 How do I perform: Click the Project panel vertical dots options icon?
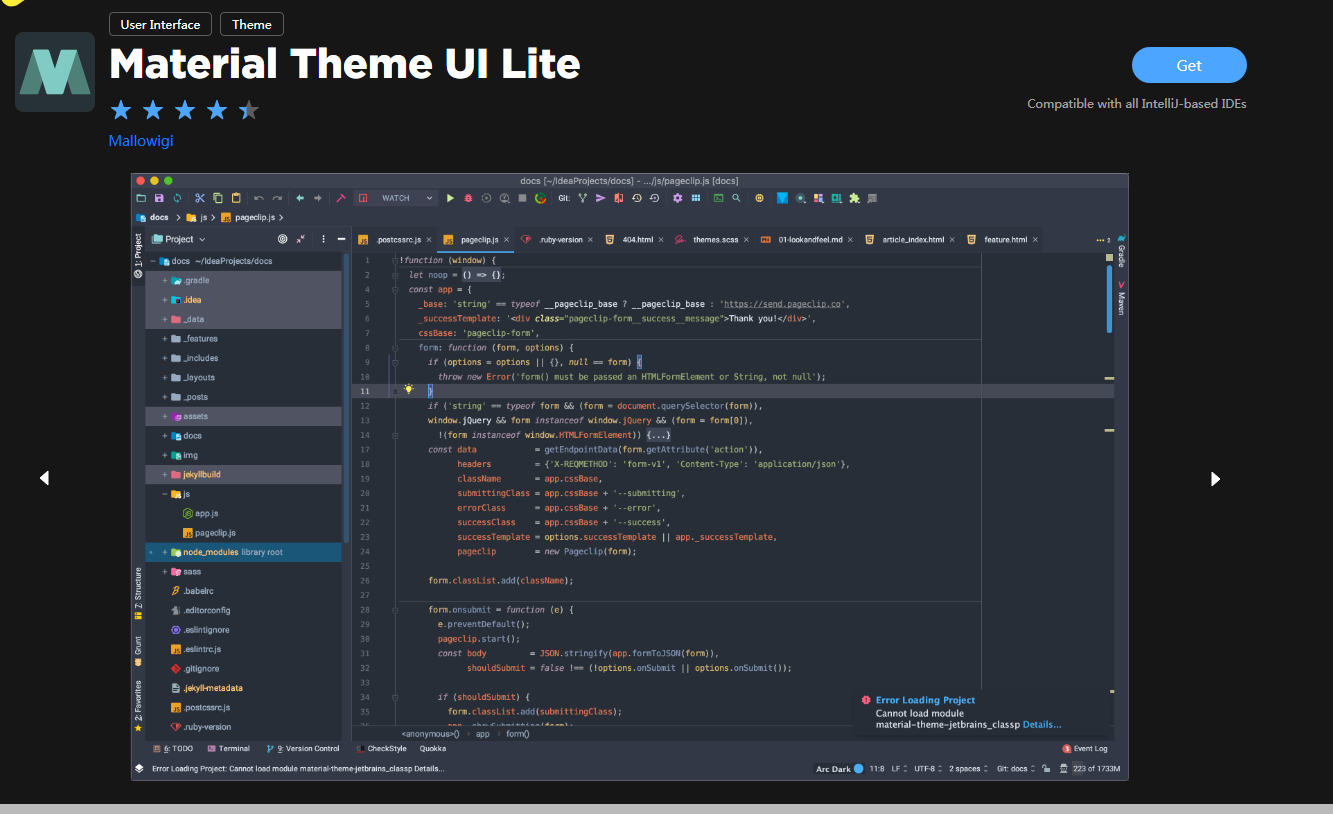coord(323,239)
